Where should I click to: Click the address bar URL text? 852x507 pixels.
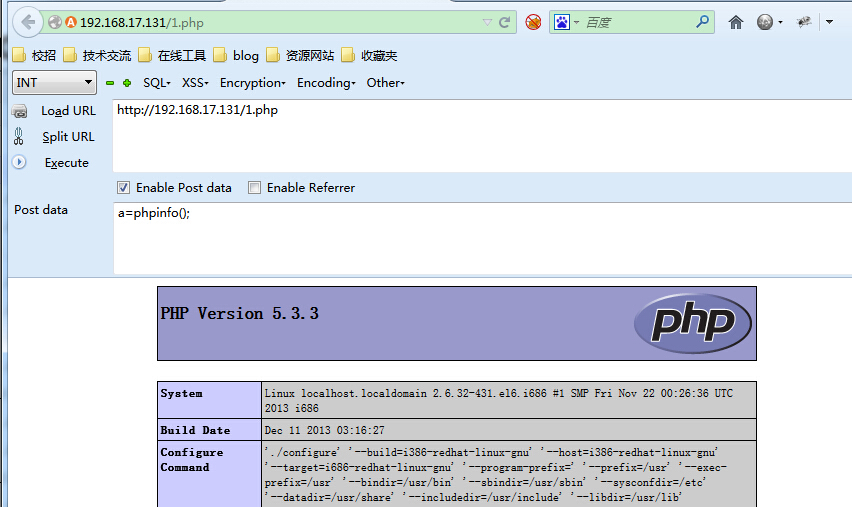pyautogui.click(x=142, y=22)
